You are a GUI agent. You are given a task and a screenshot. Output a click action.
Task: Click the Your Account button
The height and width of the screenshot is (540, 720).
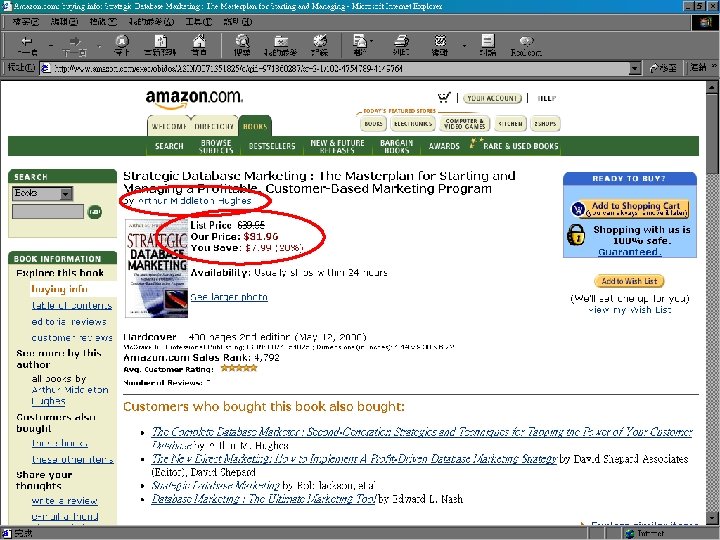(x=492, y=98)
